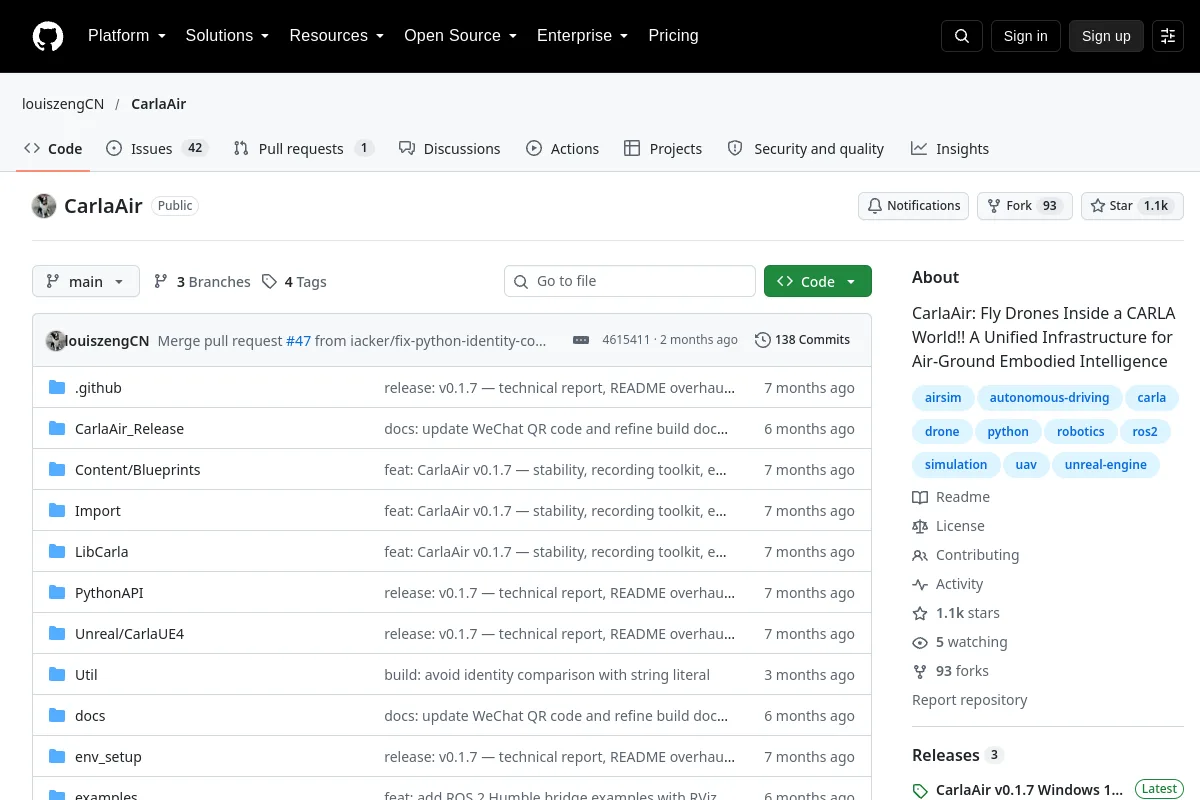Image resolution: width=1200 pixels, height=800 pixels.
Task: Click Sign up button
Action: [1106, 36]
